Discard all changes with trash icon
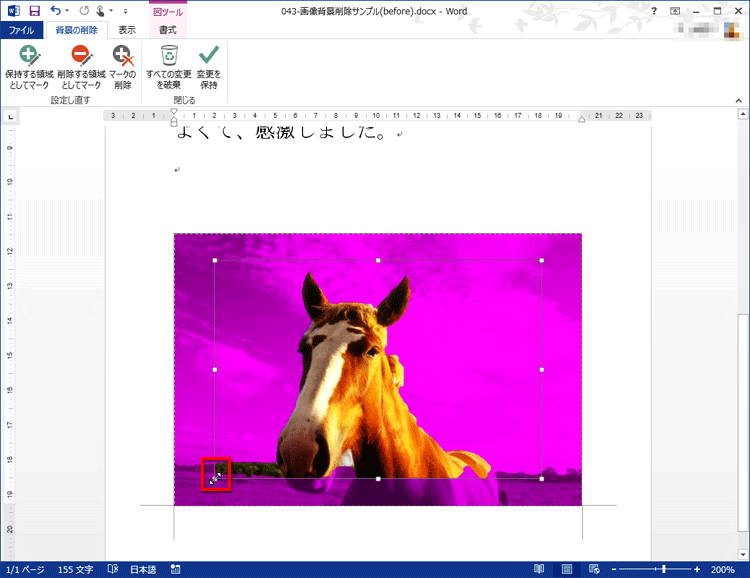The height and width of the screenshot is (578, 750). 169,67
